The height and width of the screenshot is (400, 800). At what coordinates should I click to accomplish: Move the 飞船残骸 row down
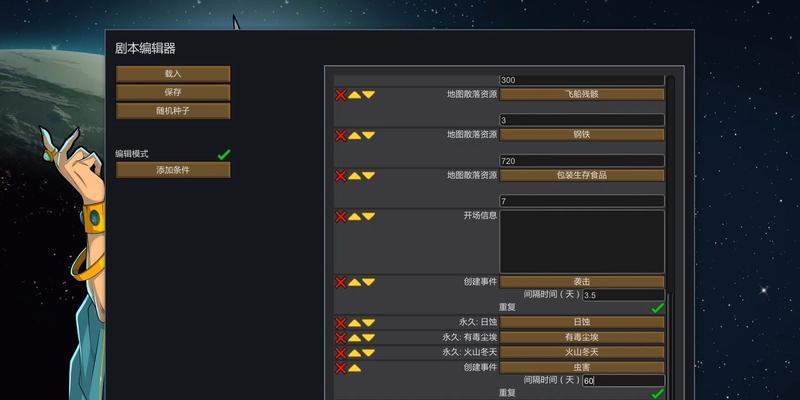pos(368,94)
